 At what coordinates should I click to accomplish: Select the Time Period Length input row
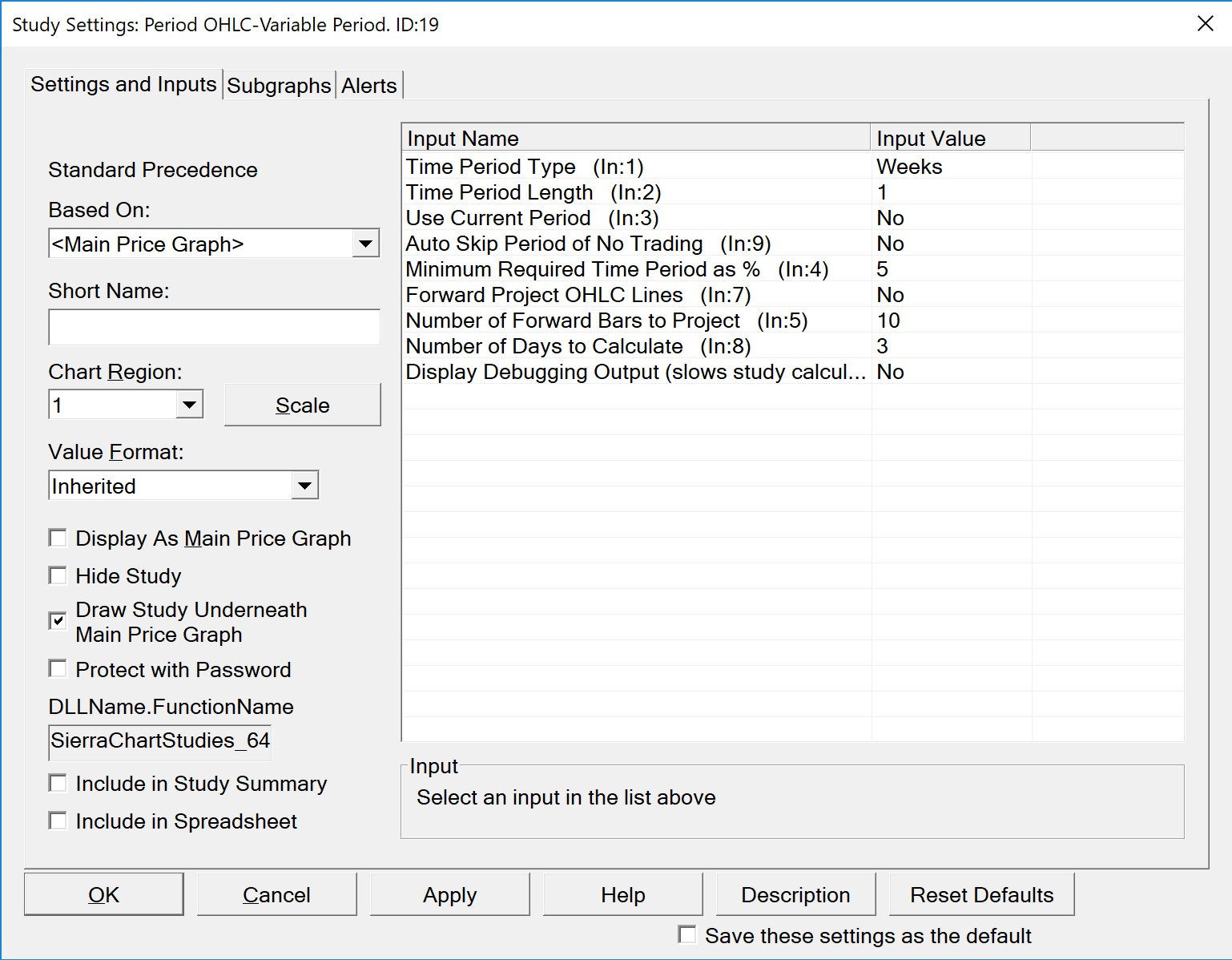793,192
